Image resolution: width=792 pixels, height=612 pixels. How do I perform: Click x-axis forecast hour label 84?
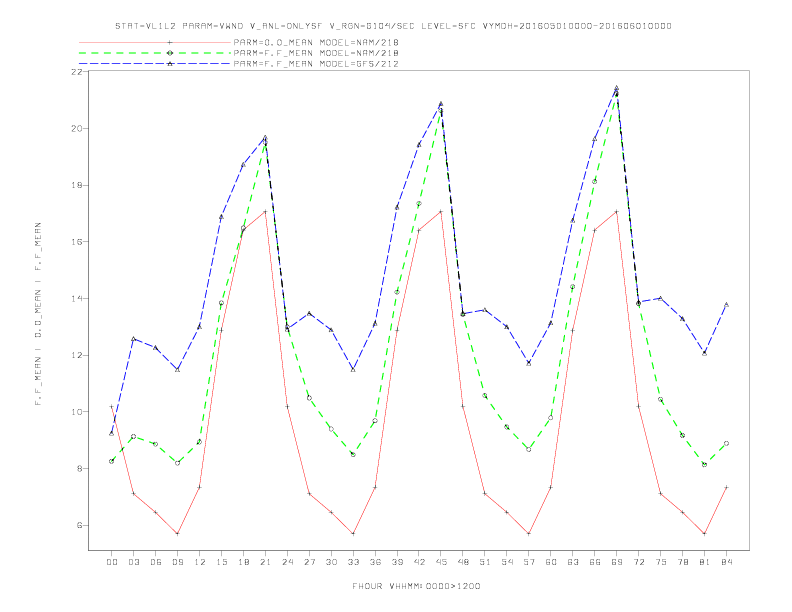pyautogui.click(x=727, y=562)
